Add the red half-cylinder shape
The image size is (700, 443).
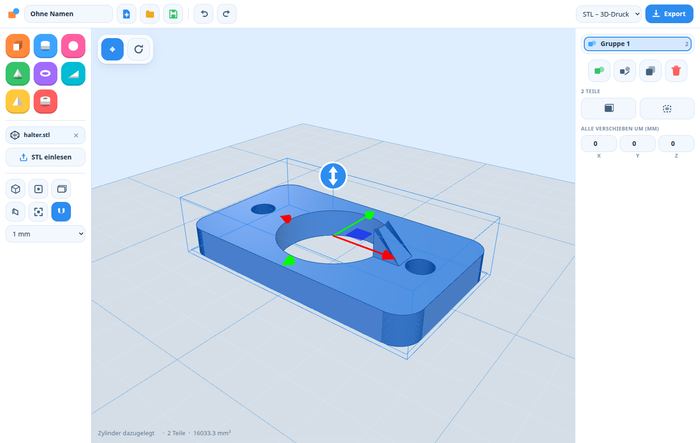(x=46, y=101)
